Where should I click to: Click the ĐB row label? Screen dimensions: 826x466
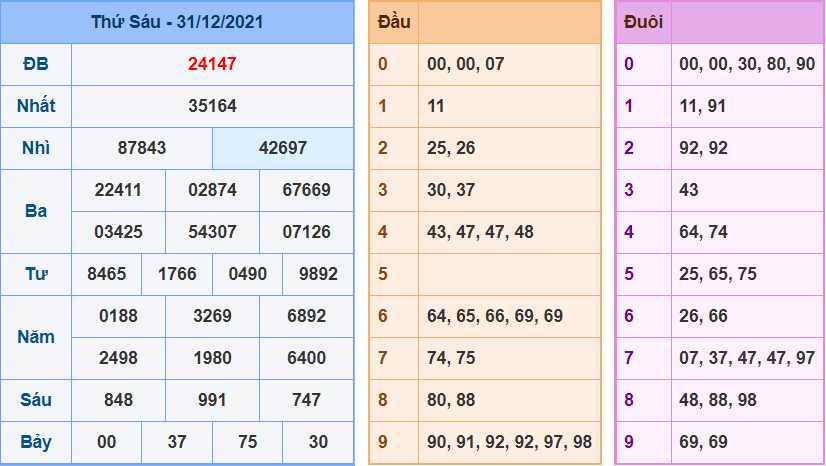[x=36, y=64]
